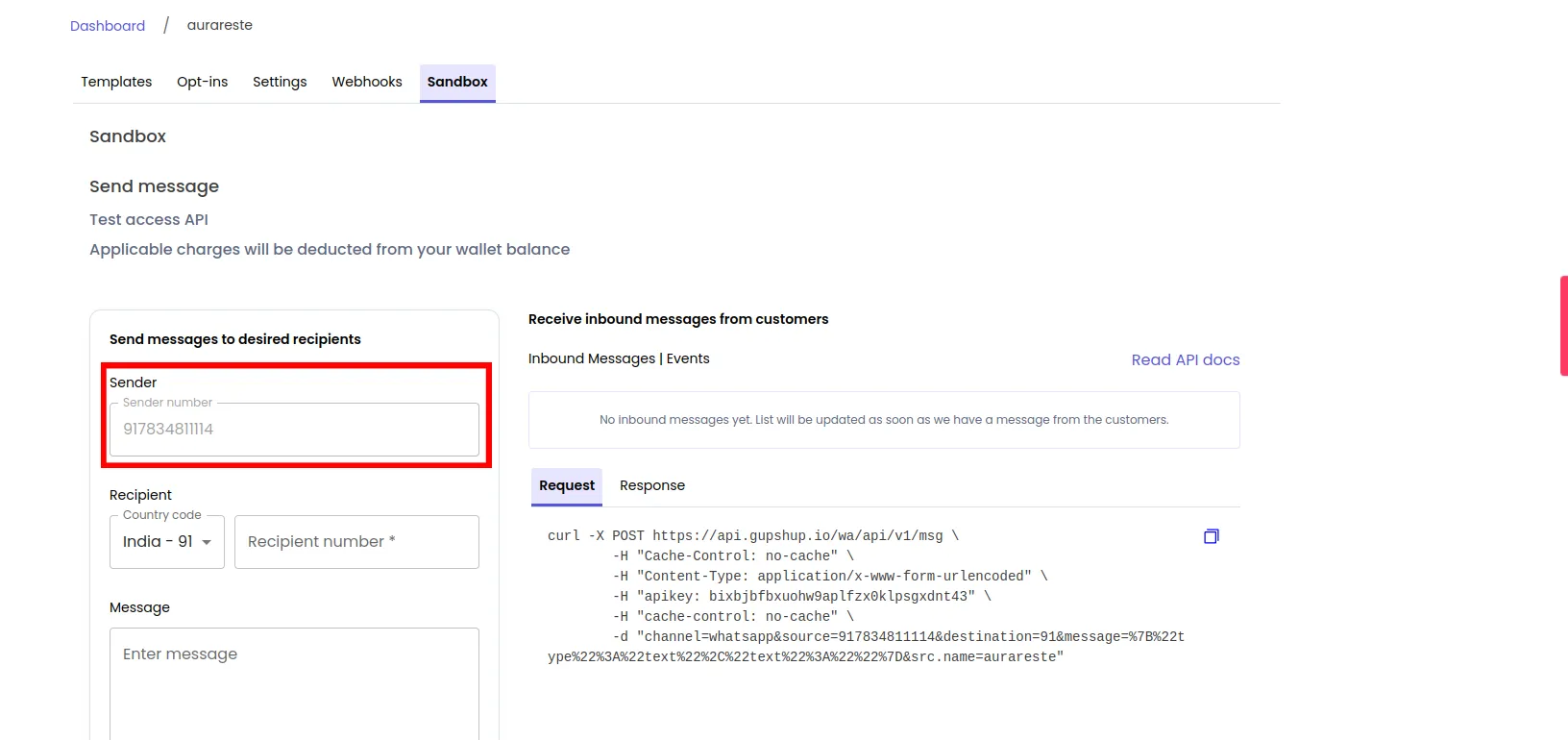
Task: Copy the curl request code
Action: pyautogui.click(x=1211, y=536)
